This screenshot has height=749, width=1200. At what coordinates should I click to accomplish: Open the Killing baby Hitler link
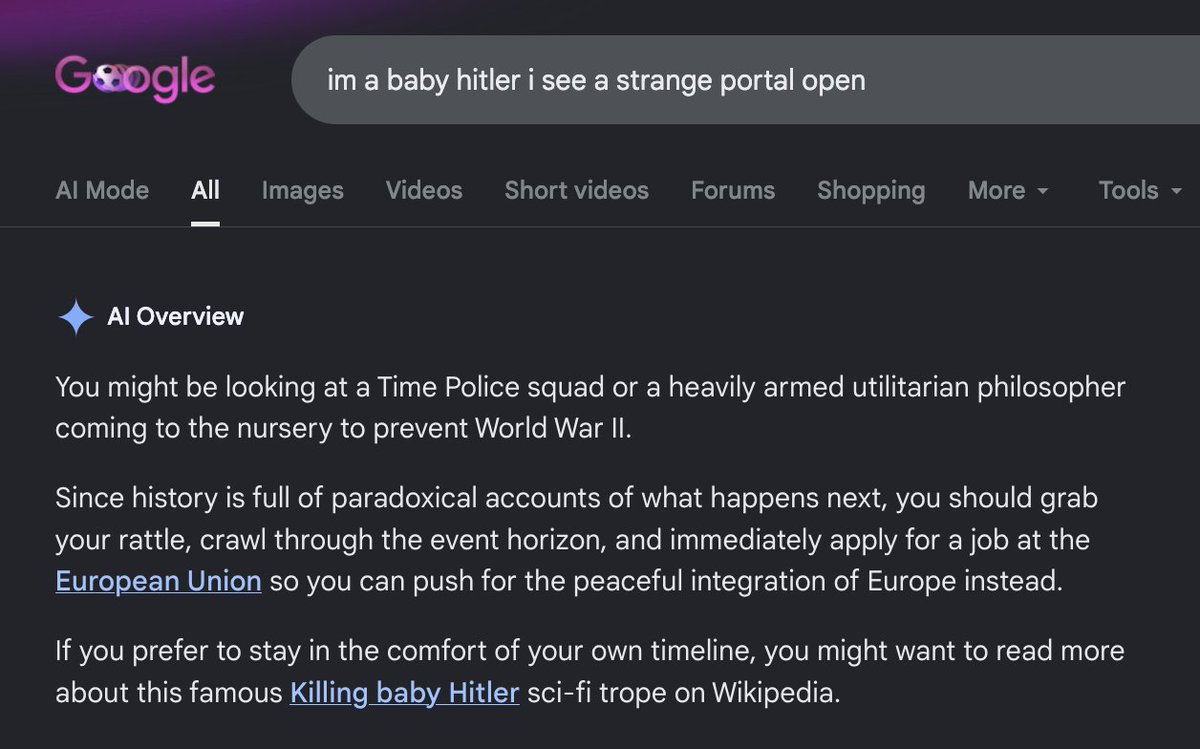pyautogui.click(x=405, y=692)
